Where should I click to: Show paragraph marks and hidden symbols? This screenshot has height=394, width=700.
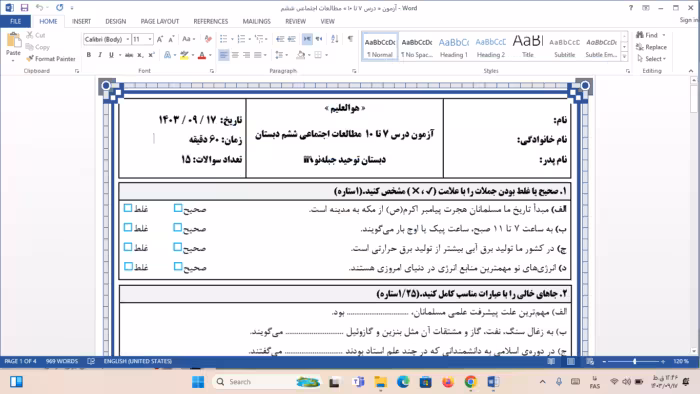pos(350,39)
